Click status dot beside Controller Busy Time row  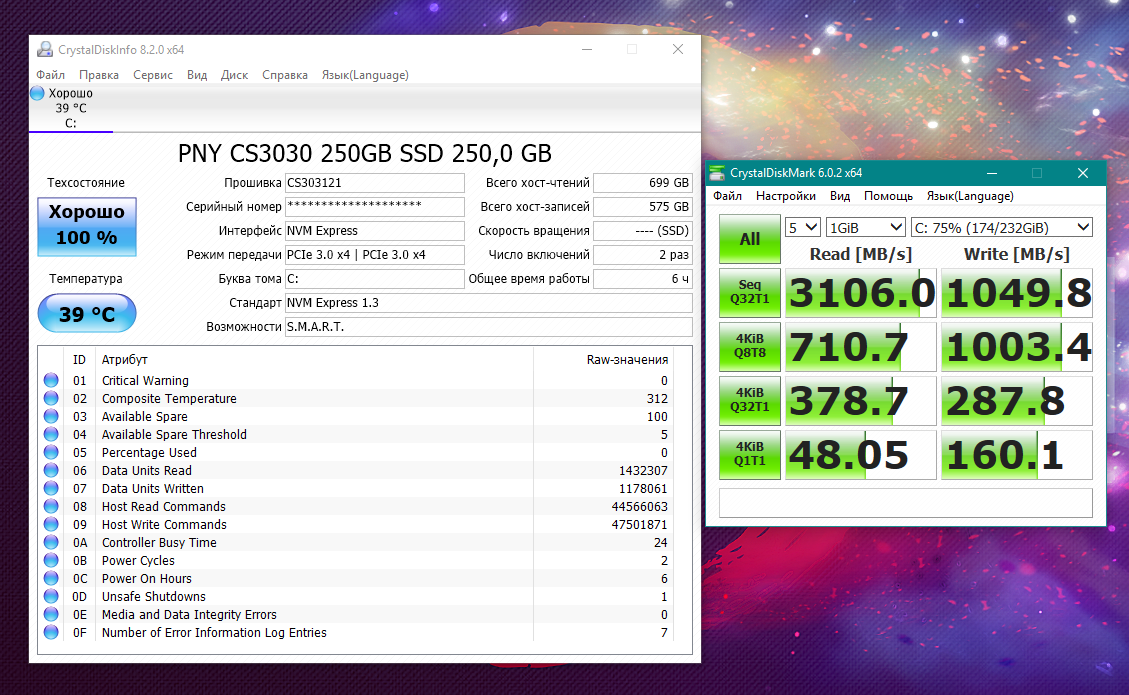51,542
